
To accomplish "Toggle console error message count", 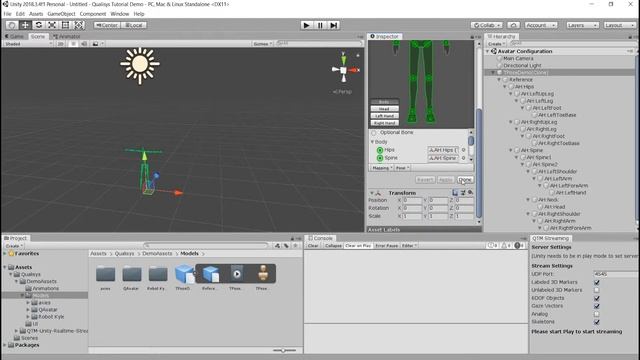I will point(520,246).
